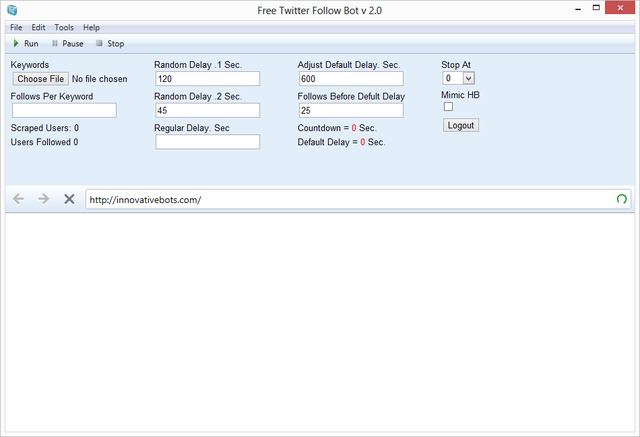The image size is (640, 437).
Task: Pause the bot from the toolbar
Action: click(x=68, y=43)
